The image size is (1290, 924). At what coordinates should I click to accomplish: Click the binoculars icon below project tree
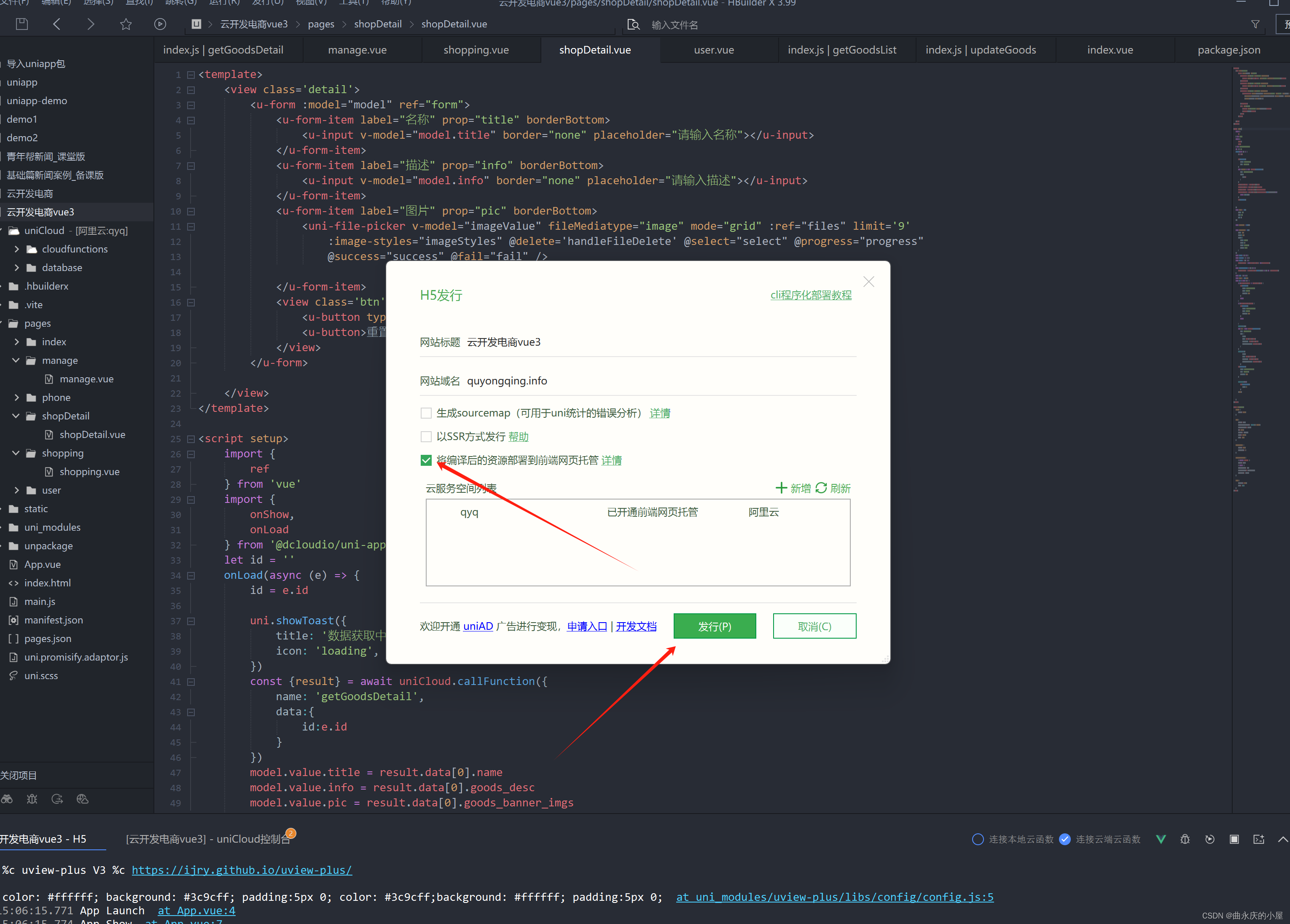(x=7, y=799)
